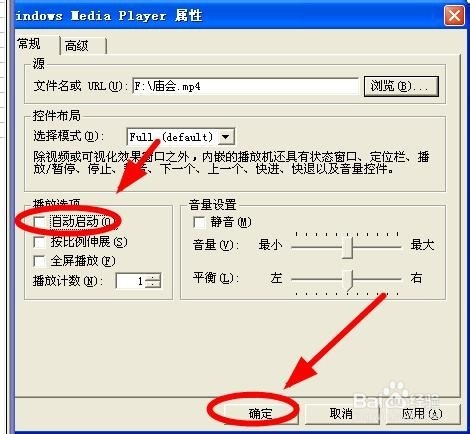Focus the 文件名或 URL input field

point(245,86)
